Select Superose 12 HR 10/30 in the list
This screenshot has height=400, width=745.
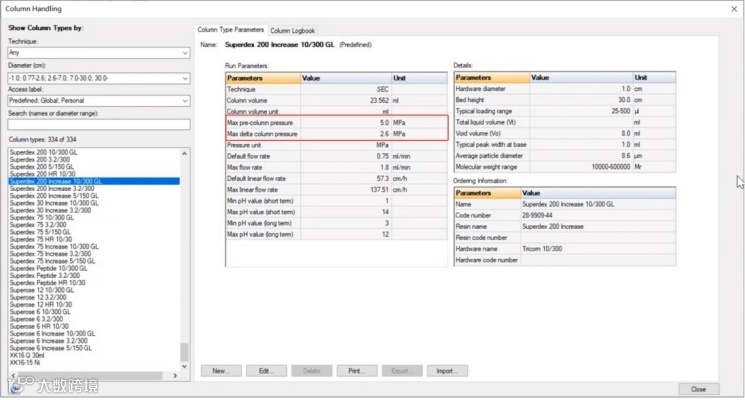41,305
